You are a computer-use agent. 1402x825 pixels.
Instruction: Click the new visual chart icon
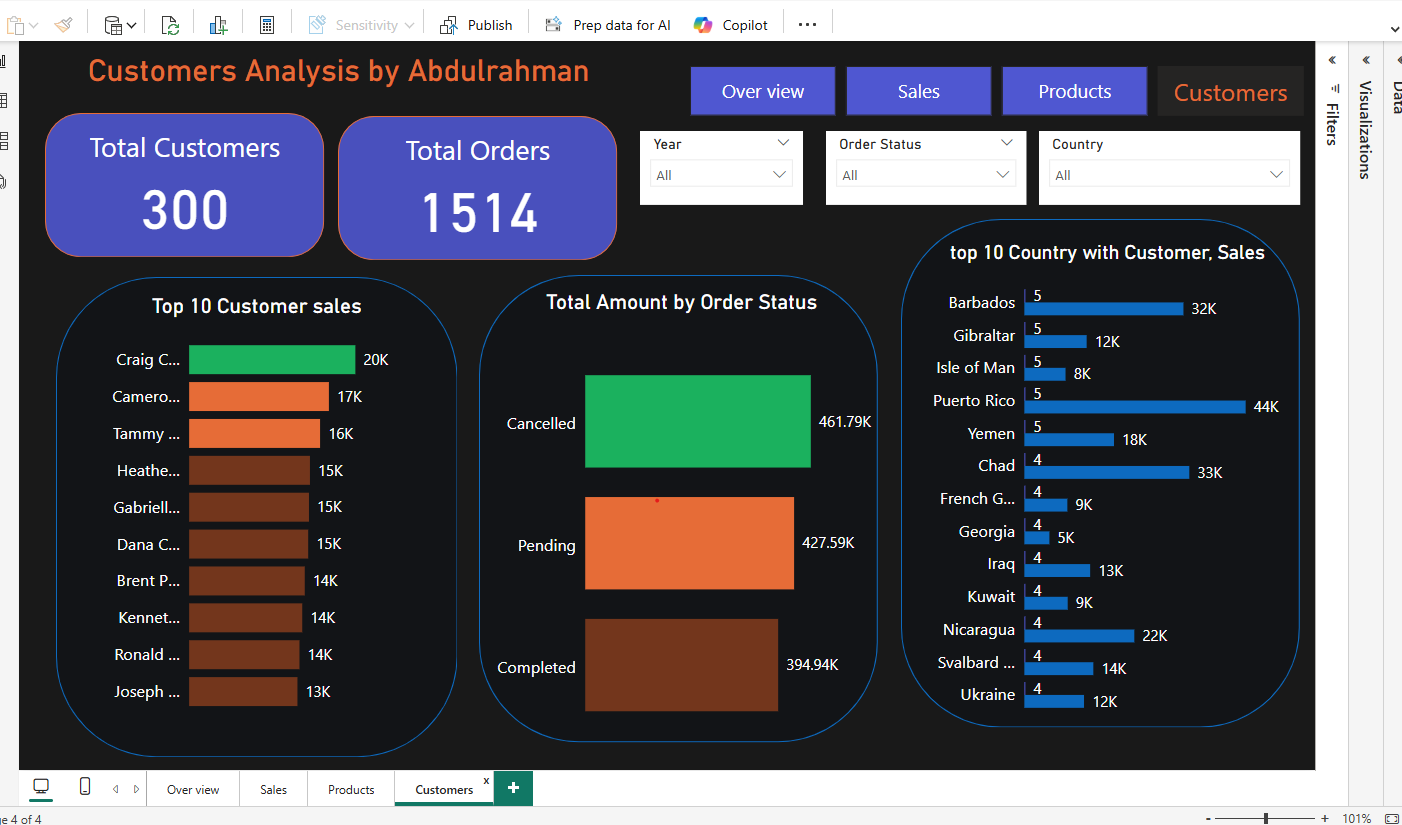point(218,25)
